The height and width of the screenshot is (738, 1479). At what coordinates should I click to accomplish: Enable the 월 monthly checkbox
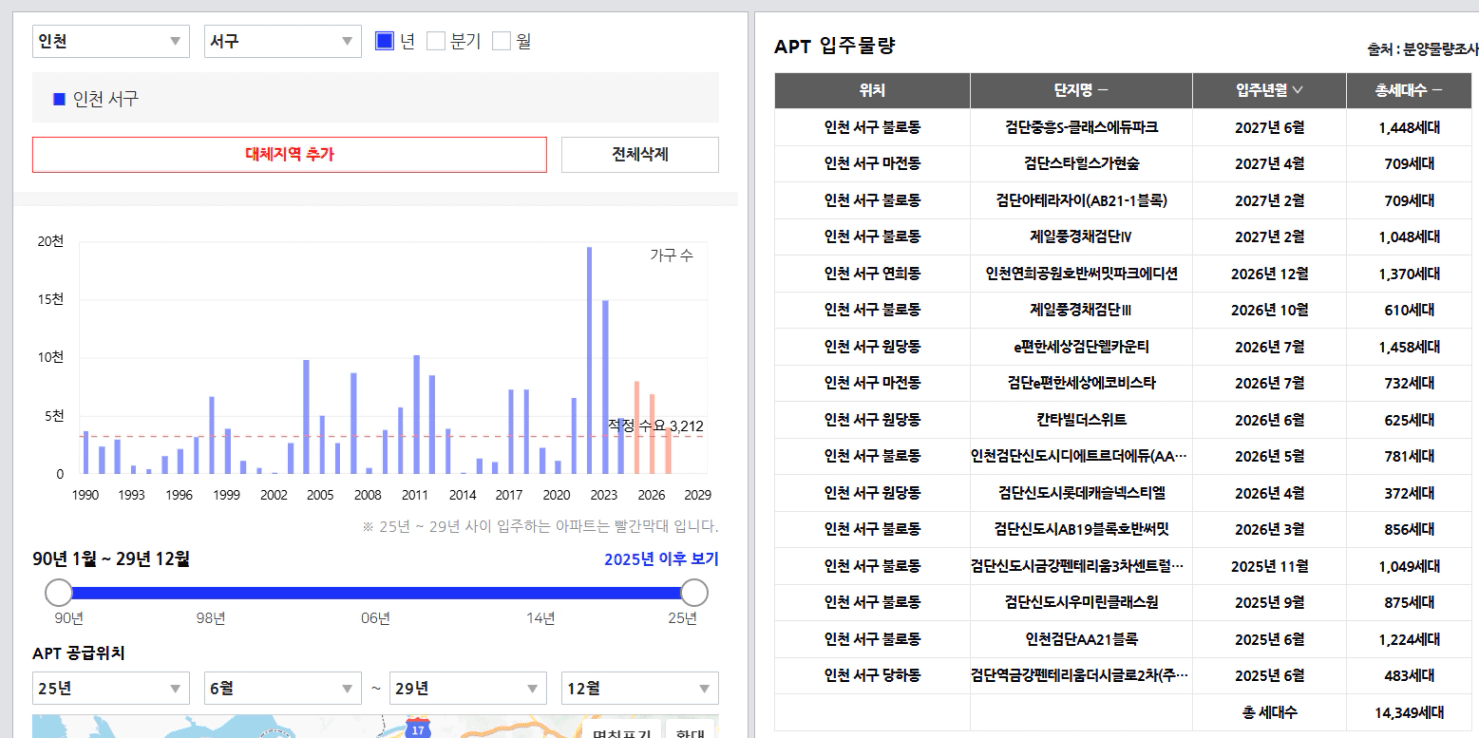click(502, 41)
